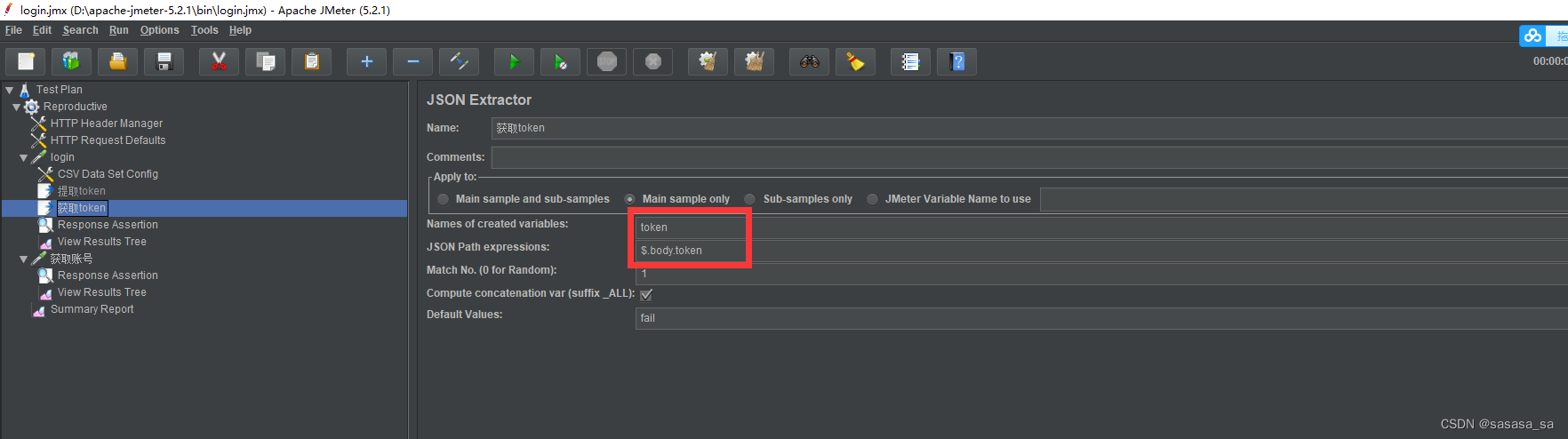This screenshot has height=439, width=1568.
Task: Click the New test plan toolbar icon
Action: coord(26,61)
